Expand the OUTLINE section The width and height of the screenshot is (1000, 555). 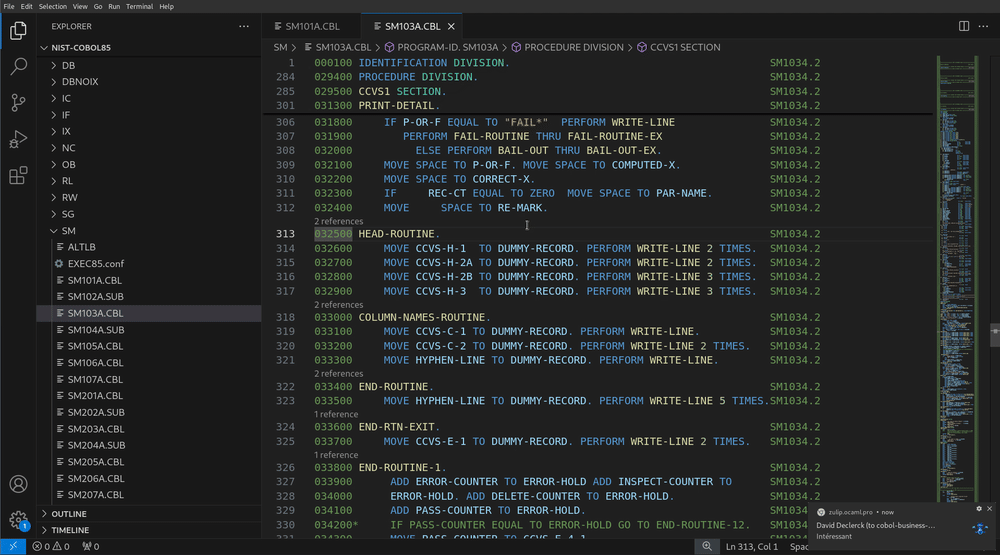click(x=69, y=514)
